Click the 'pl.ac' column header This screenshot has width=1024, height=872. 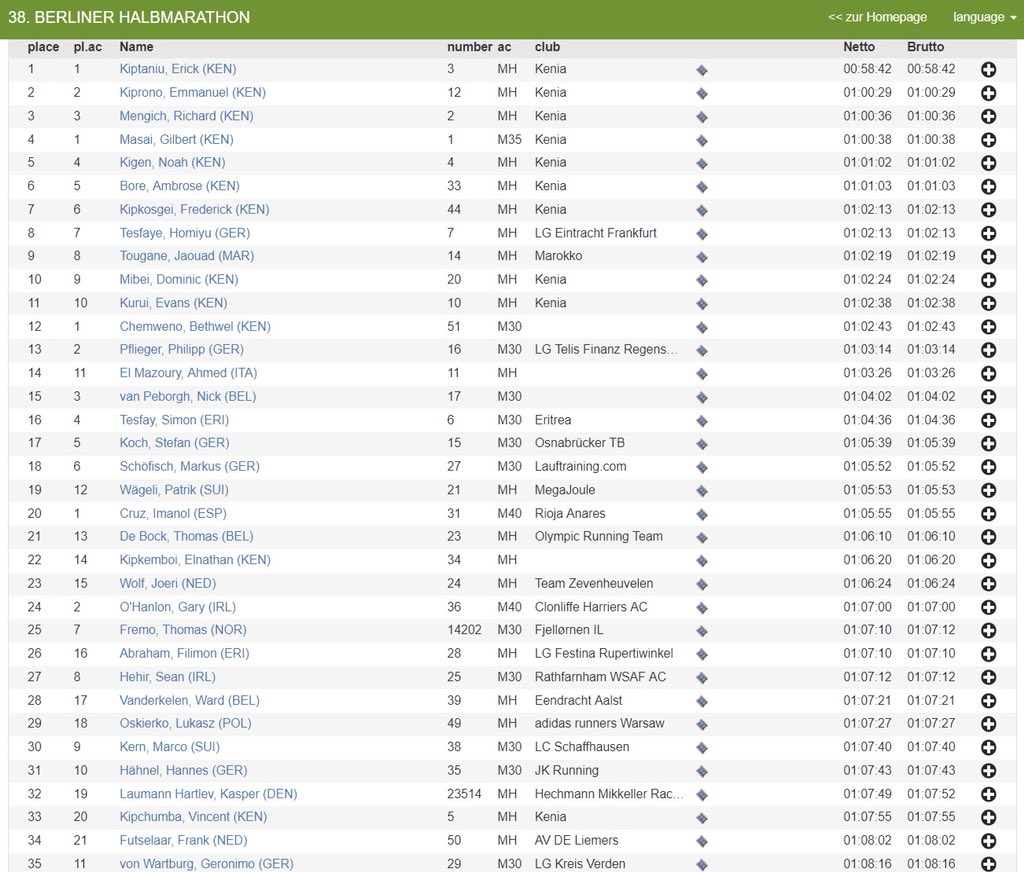(88, 47)
